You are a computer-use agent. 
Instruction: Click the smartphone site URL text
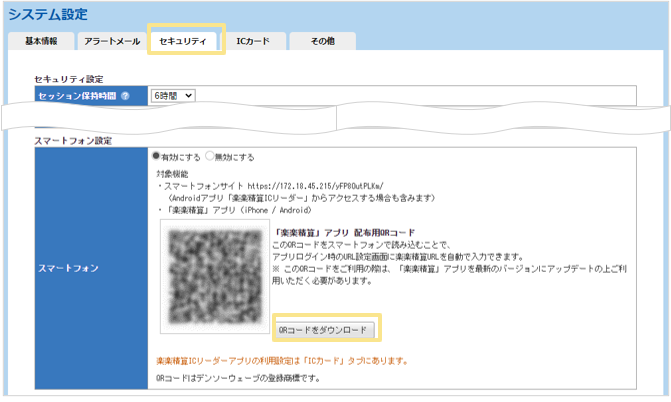(x=313, y=185)
